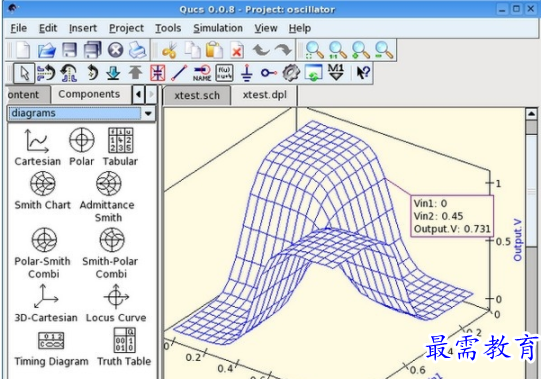Open the Edit menu
The height and width of the screenshot is (379, 547).
coord(48,28)
